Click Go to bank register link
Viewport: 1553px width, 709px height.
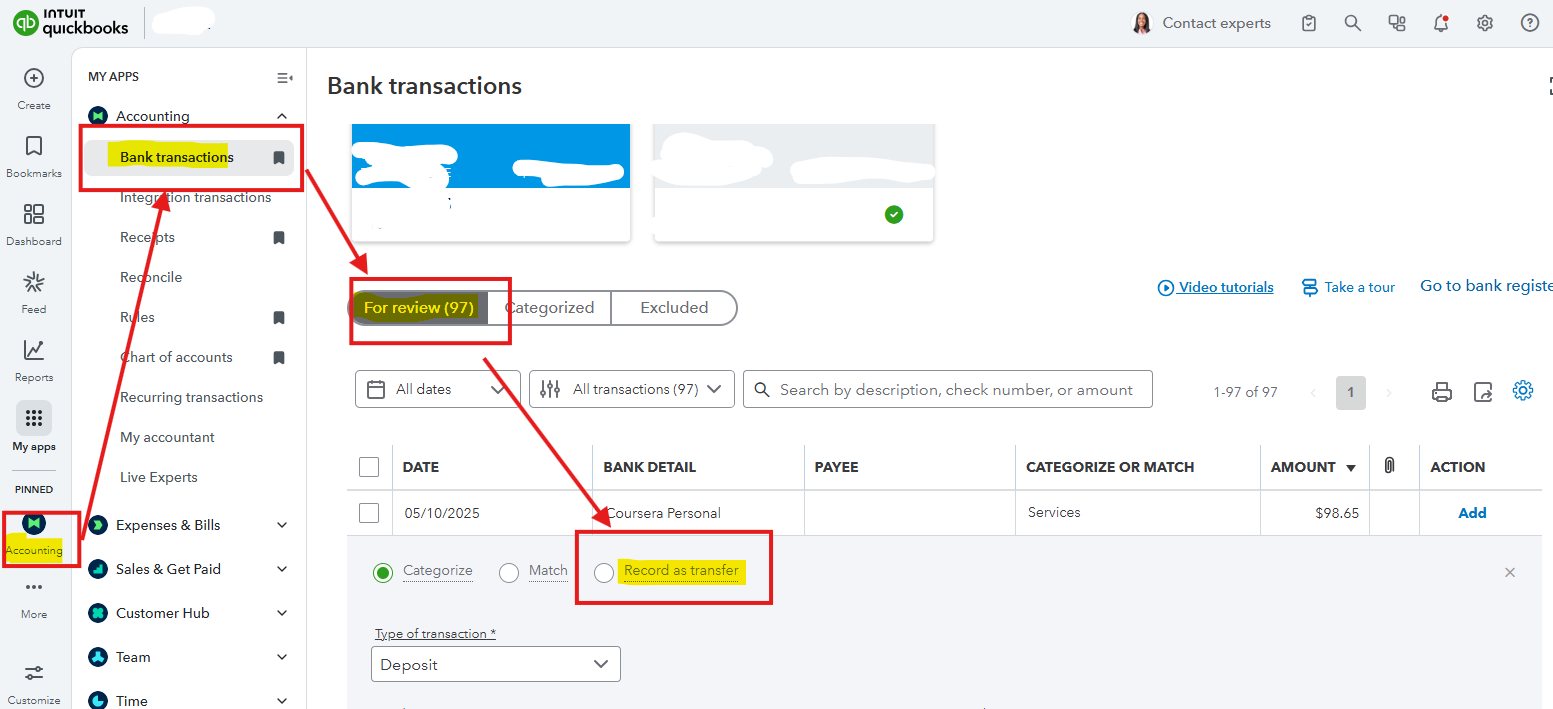pos(1486,286)
